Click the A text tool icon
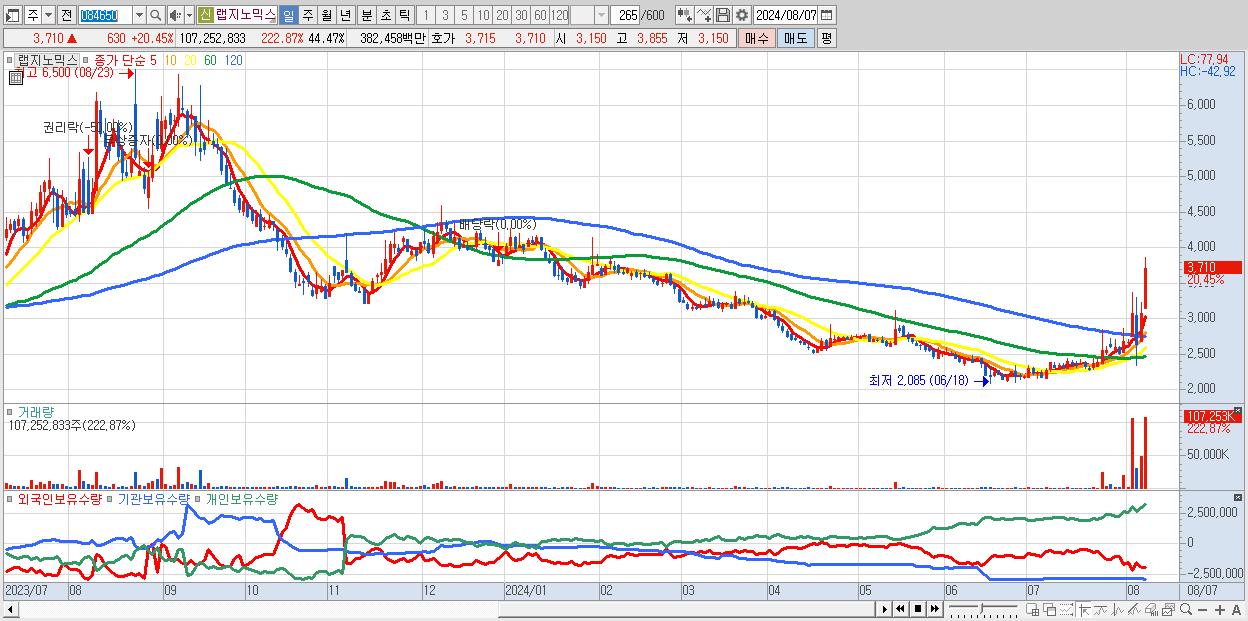This screenshot has width=1248, height=621. click(x=1236, y=609)
